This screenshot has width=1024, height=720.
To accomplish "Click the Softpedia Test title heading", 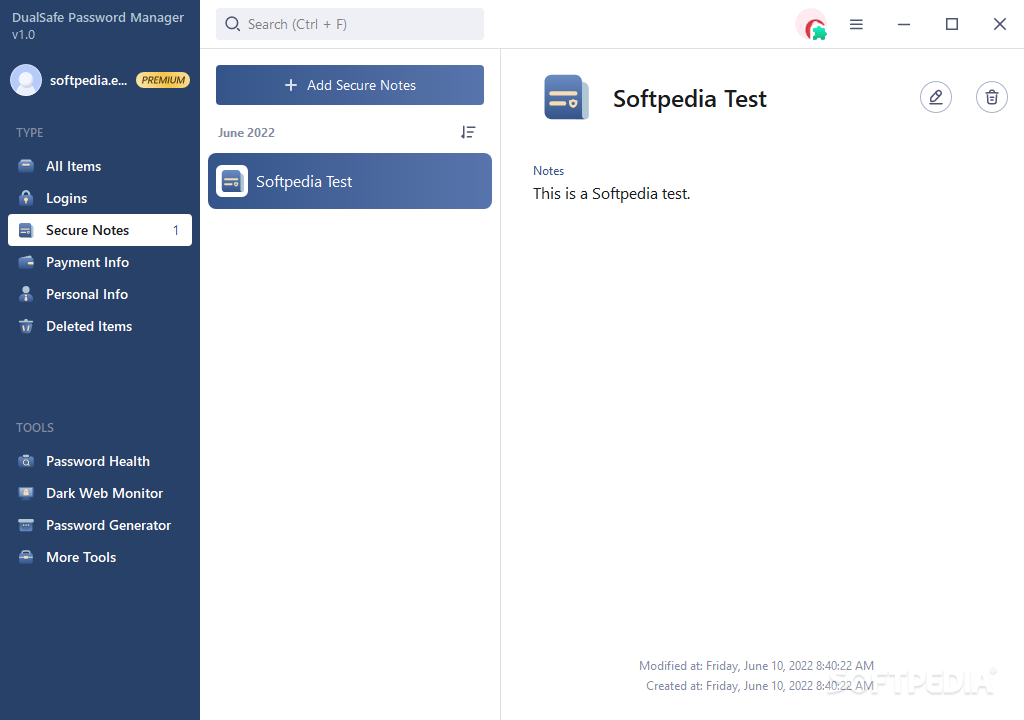I will pyautogui.click(x=690, y=99).
